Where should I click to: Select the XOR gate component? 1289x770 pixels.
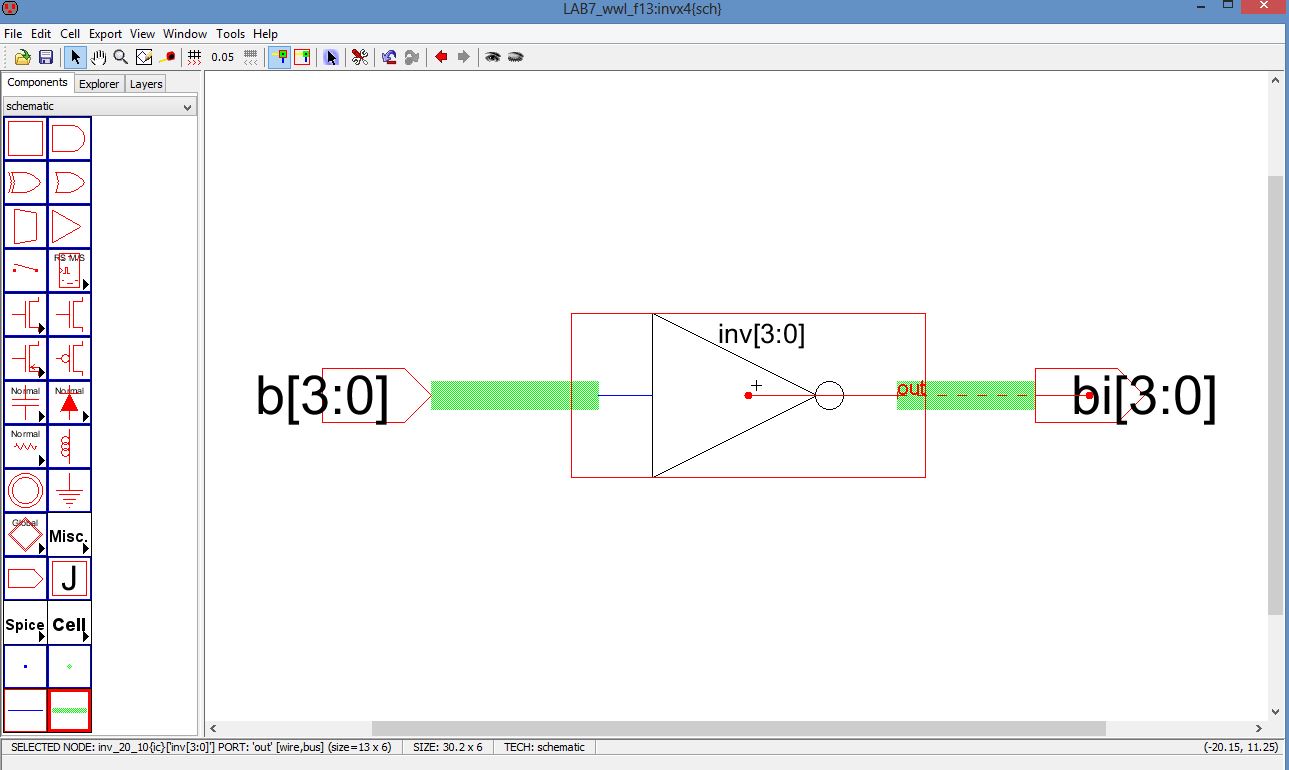(26, 183)
